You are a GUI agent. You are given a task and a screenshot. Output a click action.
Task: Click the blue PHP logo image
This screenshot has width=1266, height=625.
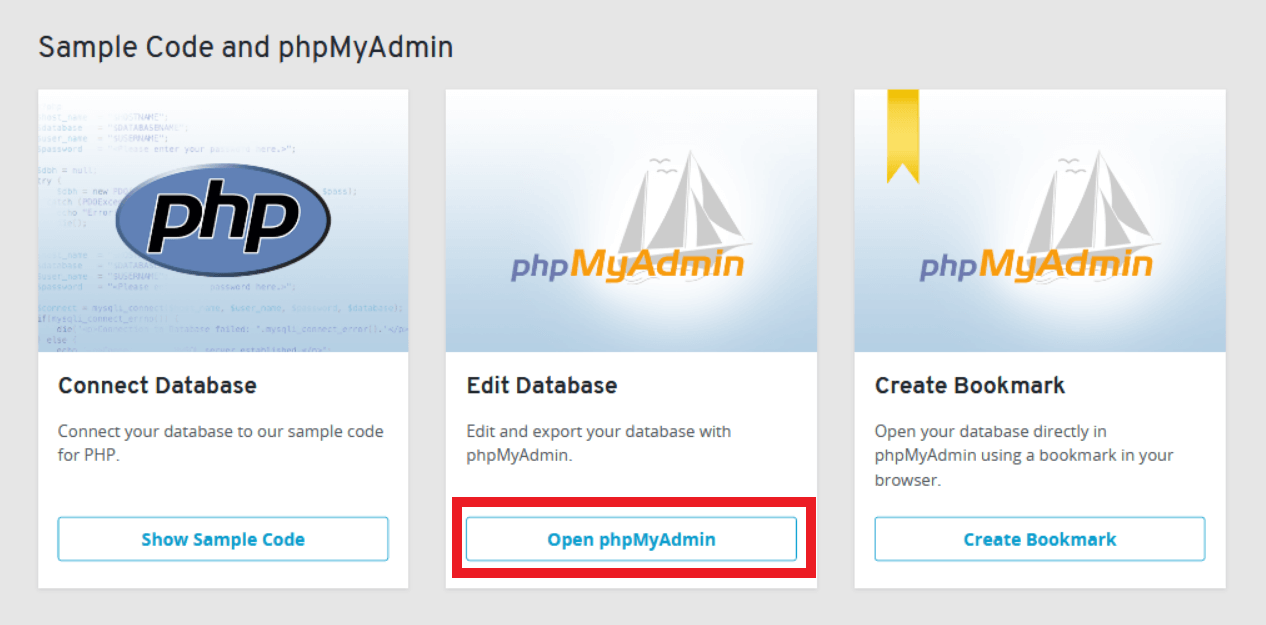click(x=223, y=221)
